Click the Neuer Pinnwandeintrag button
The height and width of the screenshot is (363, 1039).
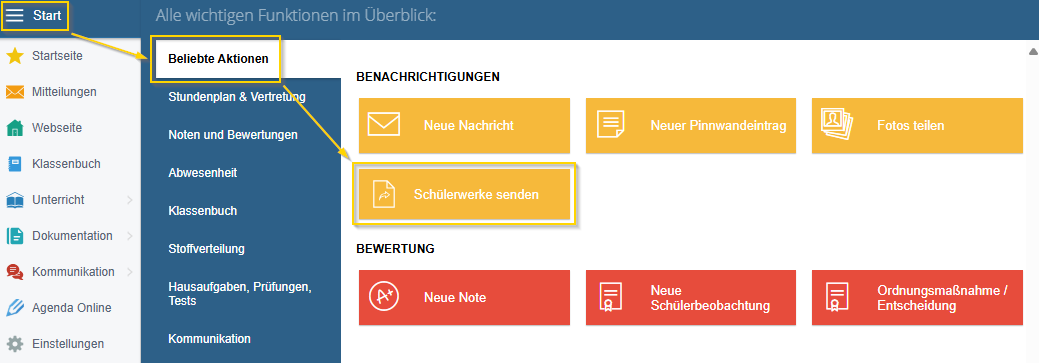pos(690,125)
